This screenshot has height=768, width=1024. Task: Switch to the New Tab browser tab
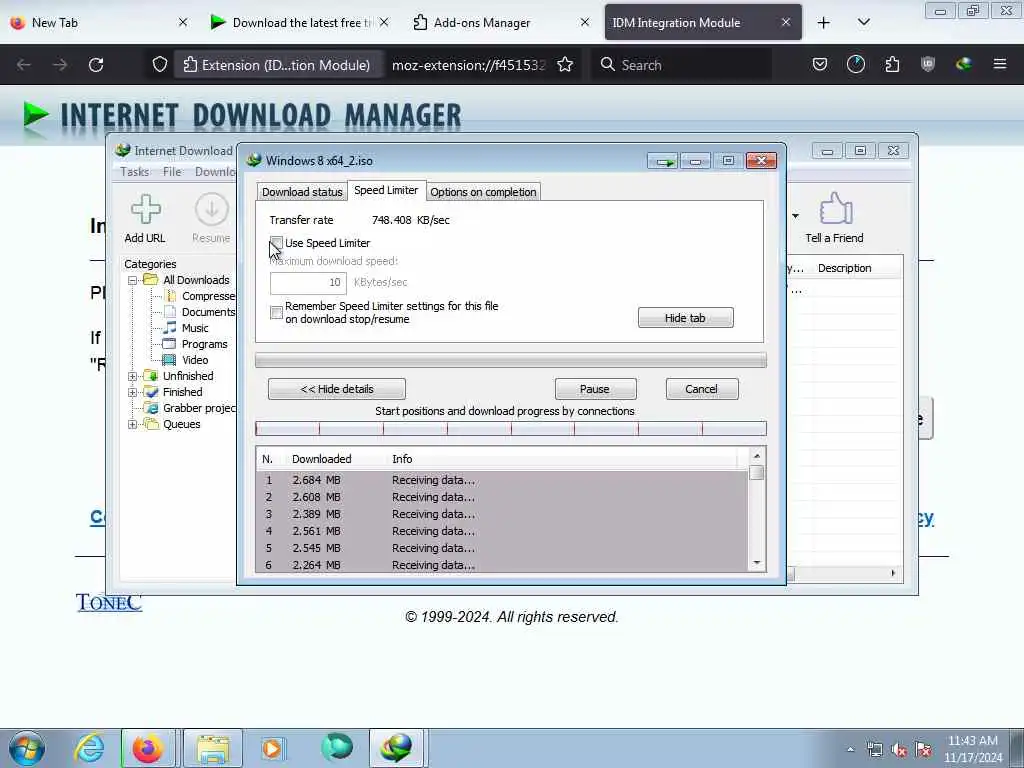[x=100, y=22]
